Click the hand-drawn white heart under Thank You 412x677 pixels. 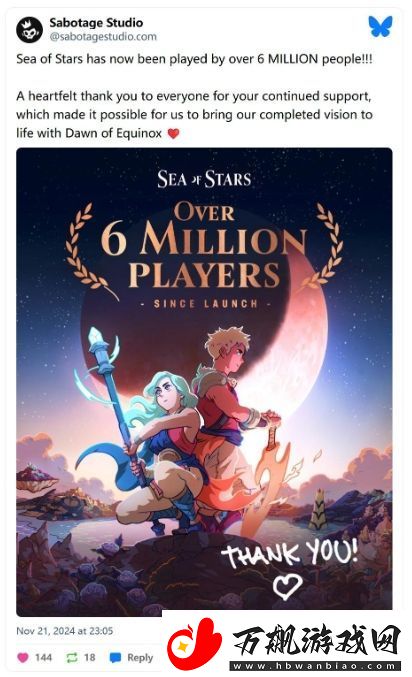pos(288,586)
